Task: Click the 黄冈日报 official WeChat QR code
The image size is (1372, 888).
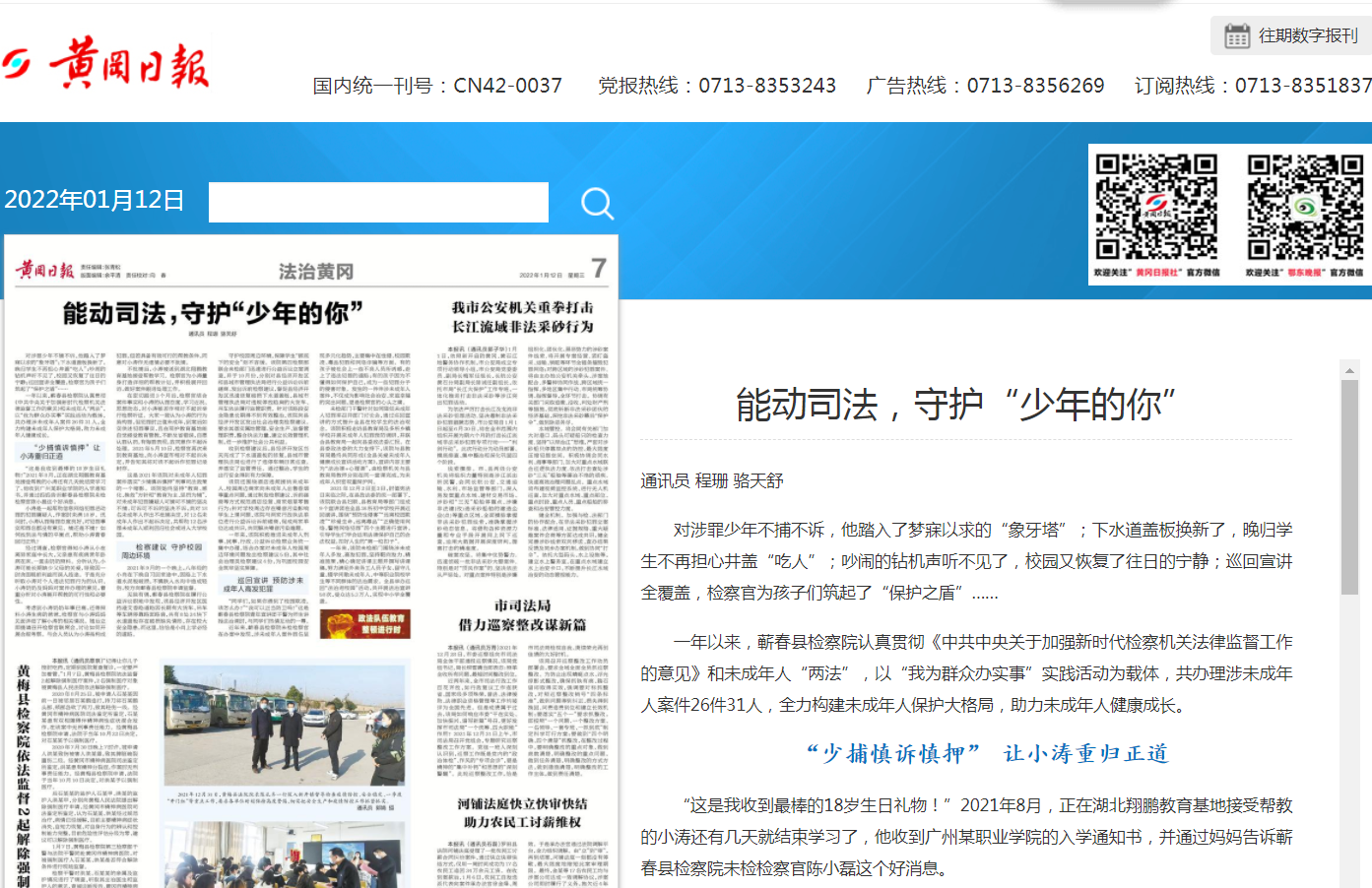Action: point(1156,207)
